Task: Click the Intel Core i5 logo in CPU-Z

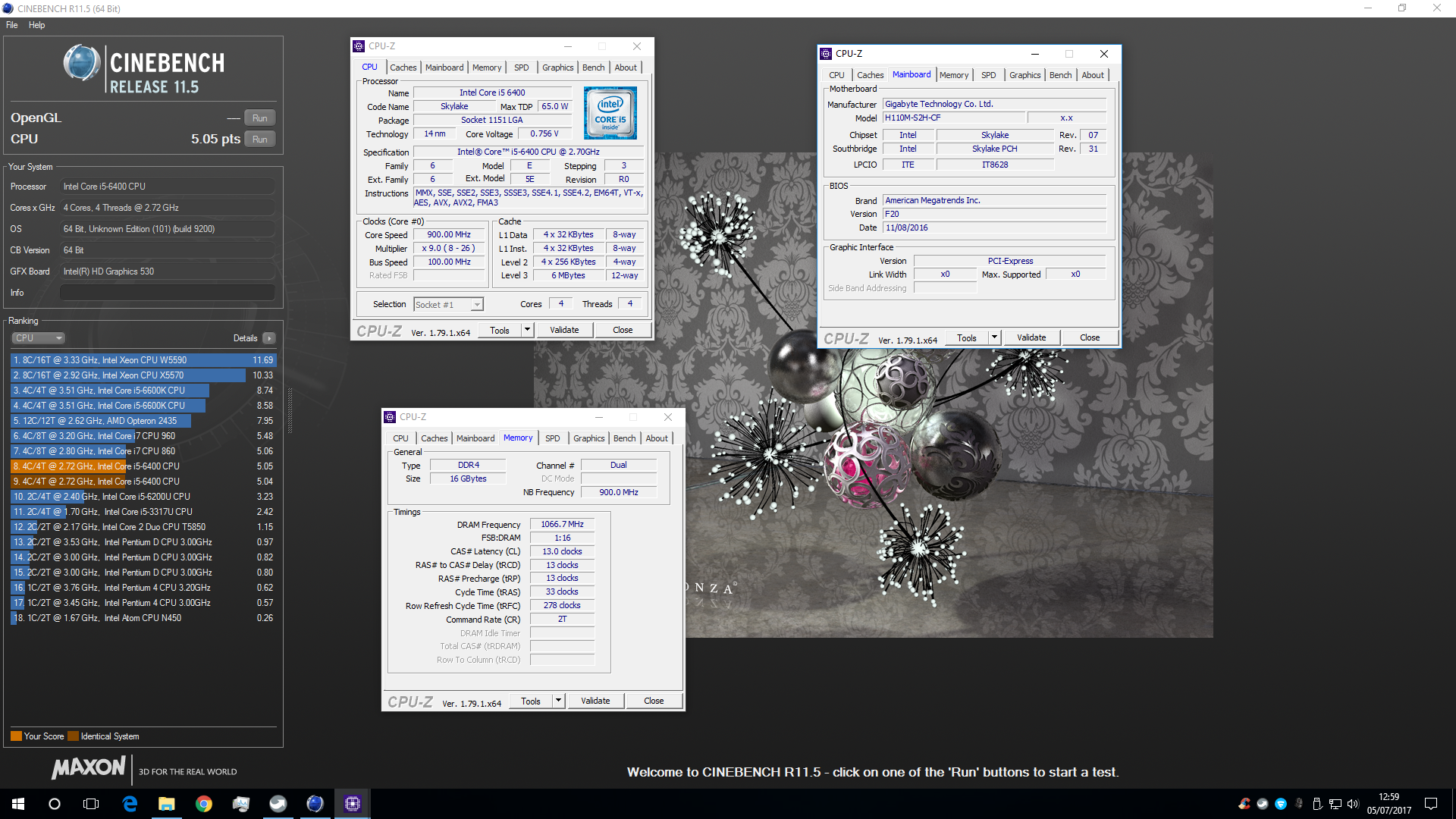Action: point(610,113)
